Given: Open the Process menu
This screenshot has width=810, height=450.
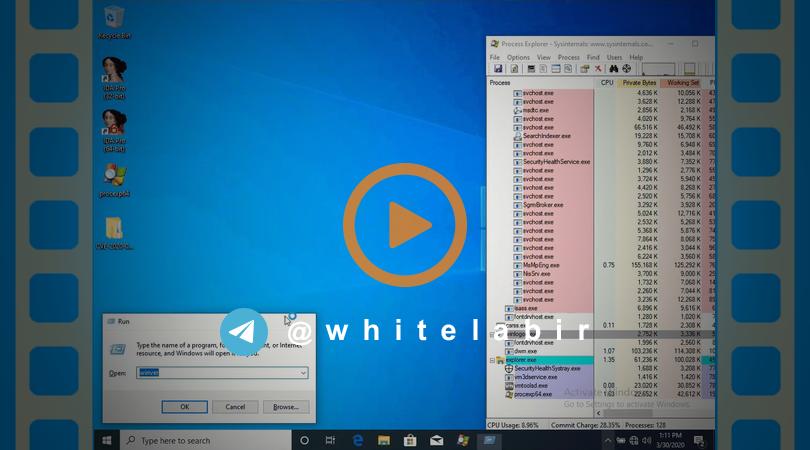Looking at the screenshot, I should [568, 57].
